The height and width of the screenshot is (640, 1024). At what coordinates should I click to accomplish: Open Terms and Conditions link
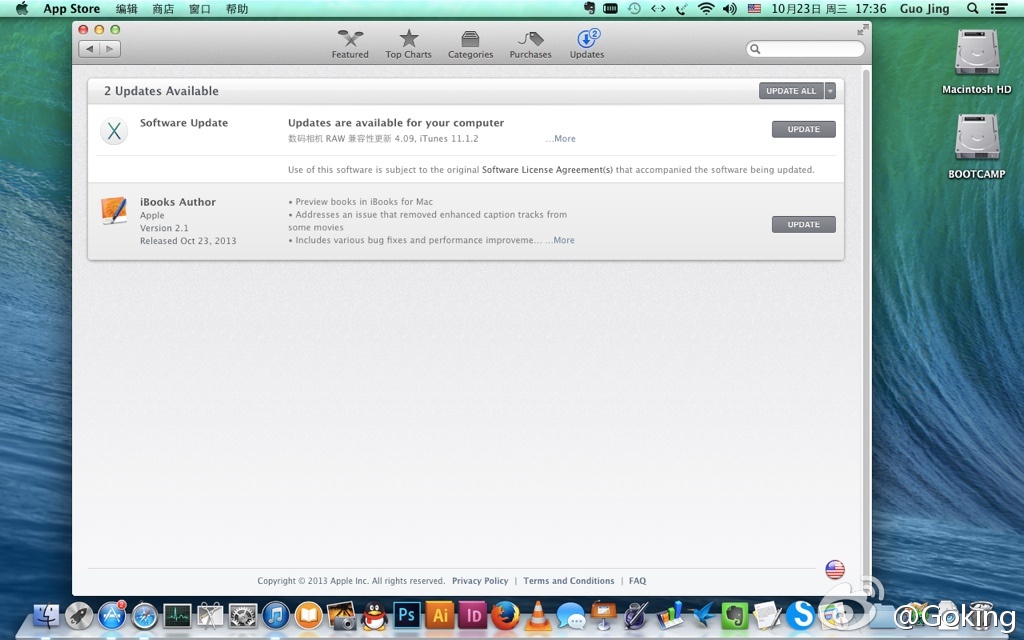[x=569, y=581]
